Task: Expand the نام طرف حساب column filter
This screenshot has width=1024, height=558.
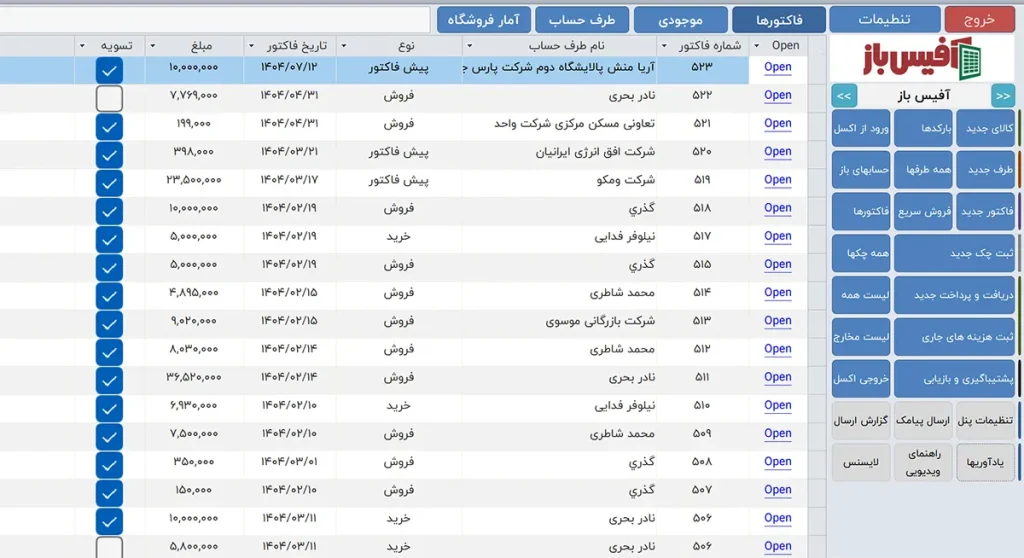Action: [469, 46]
